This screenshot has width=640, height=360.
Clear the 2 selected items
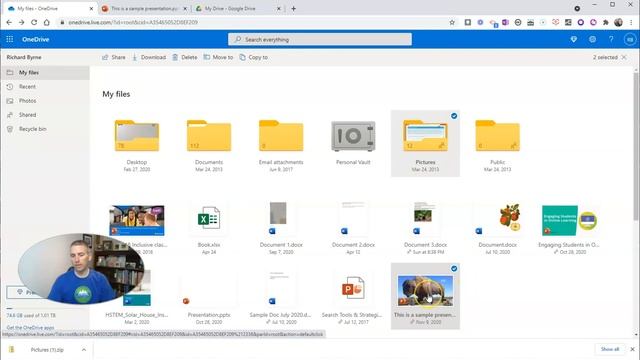point(624,57)
